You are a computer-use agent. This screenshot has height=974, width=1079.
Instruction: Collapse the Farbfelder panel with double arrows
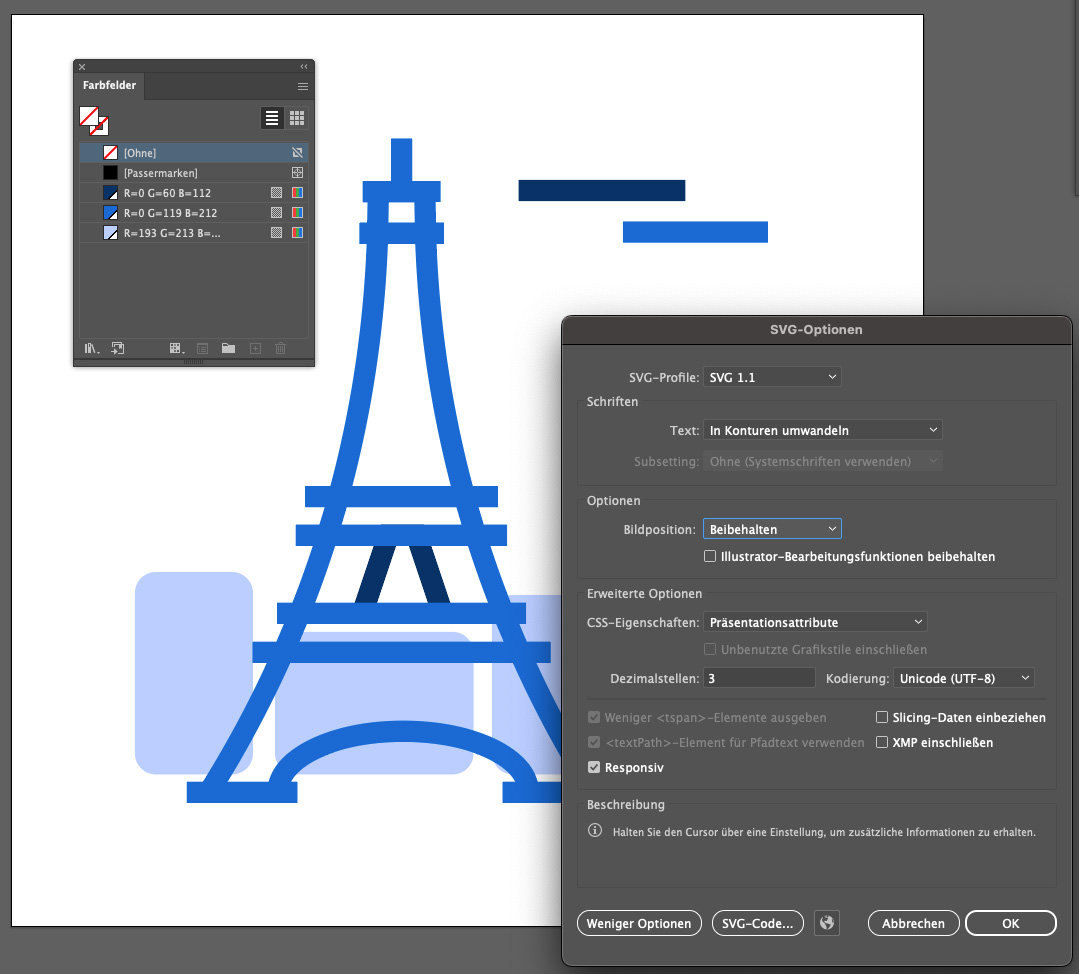point(304,66)
